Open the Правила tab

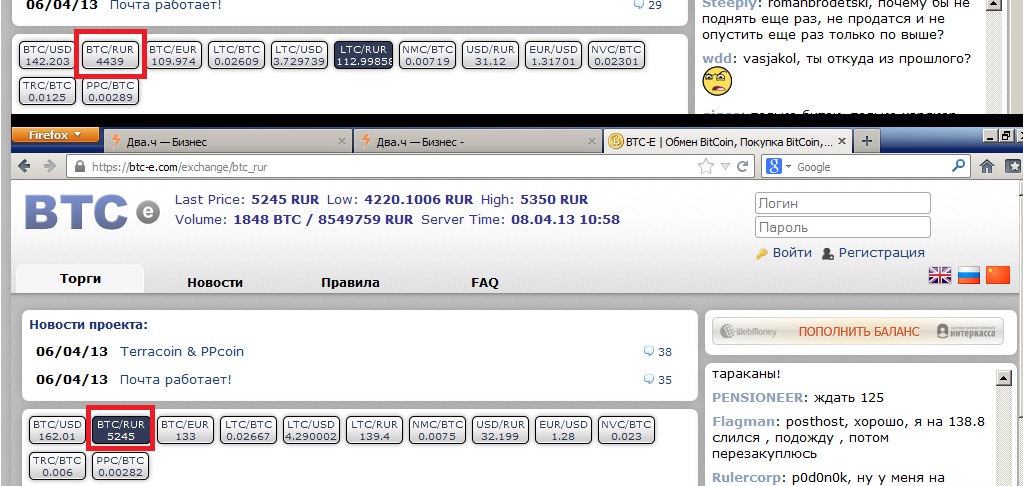pos(350,282)
